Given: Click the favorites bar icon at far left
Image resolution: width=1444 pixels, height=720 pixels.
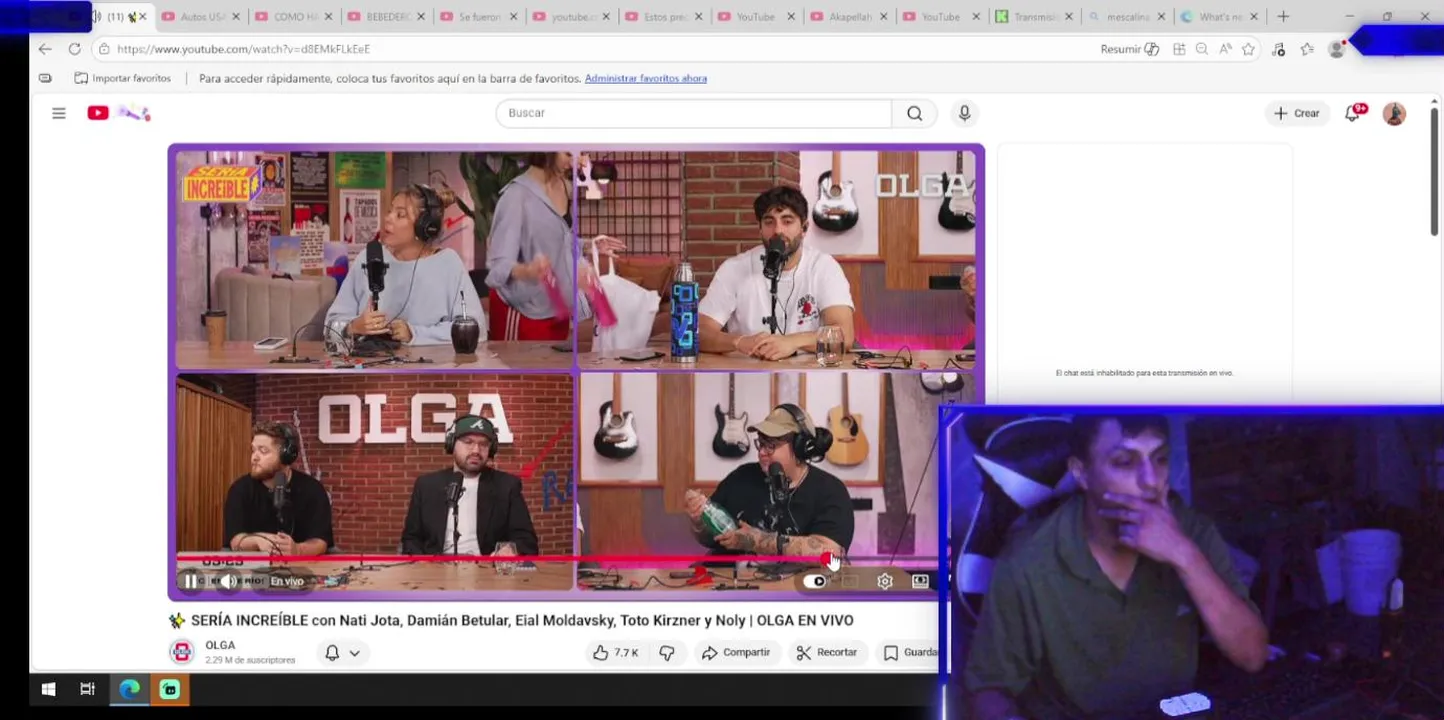Looking at the screenshot, I should coord(45,78).
